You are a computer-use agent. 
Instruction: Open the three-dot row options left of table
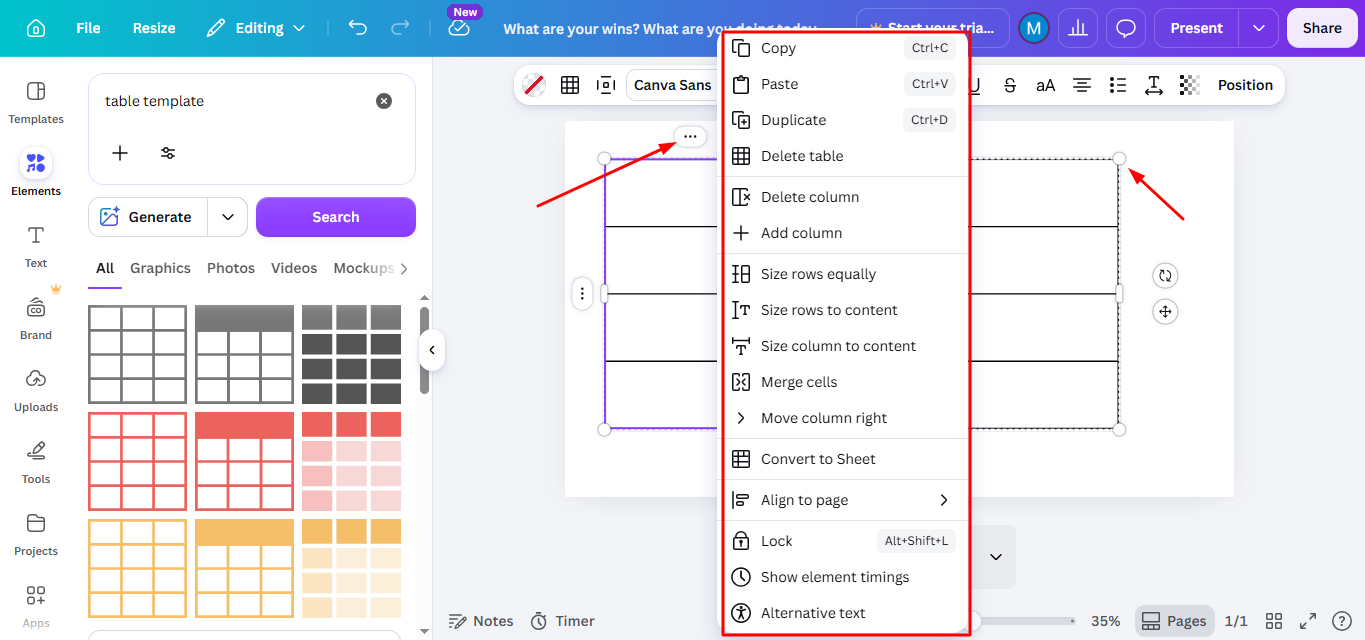click(x=582, y=294)
